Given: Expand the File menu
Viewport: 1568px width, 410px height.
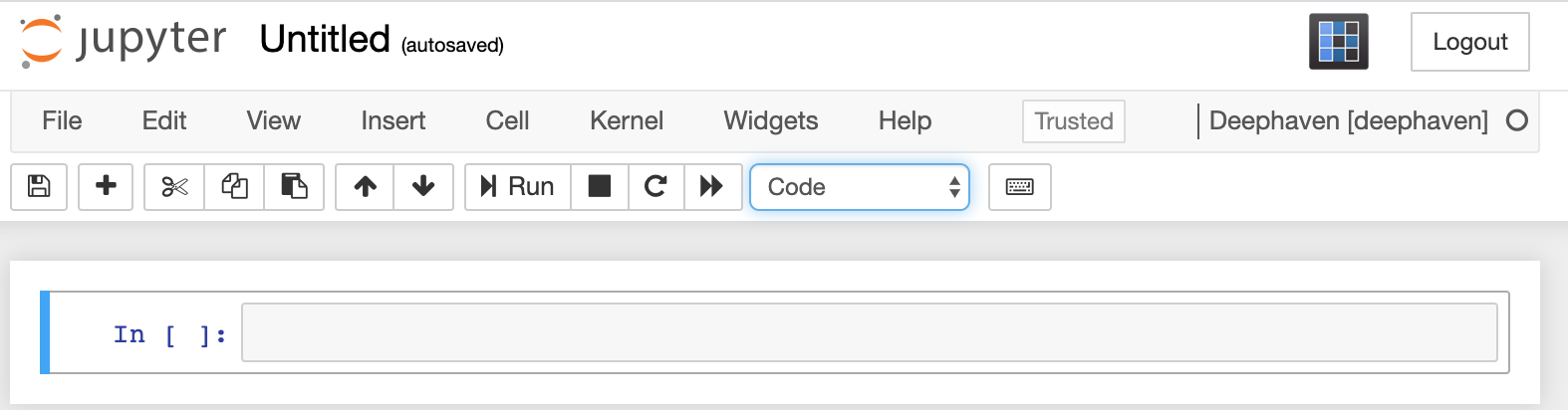Looking at the screenshot, I should 62,121.
